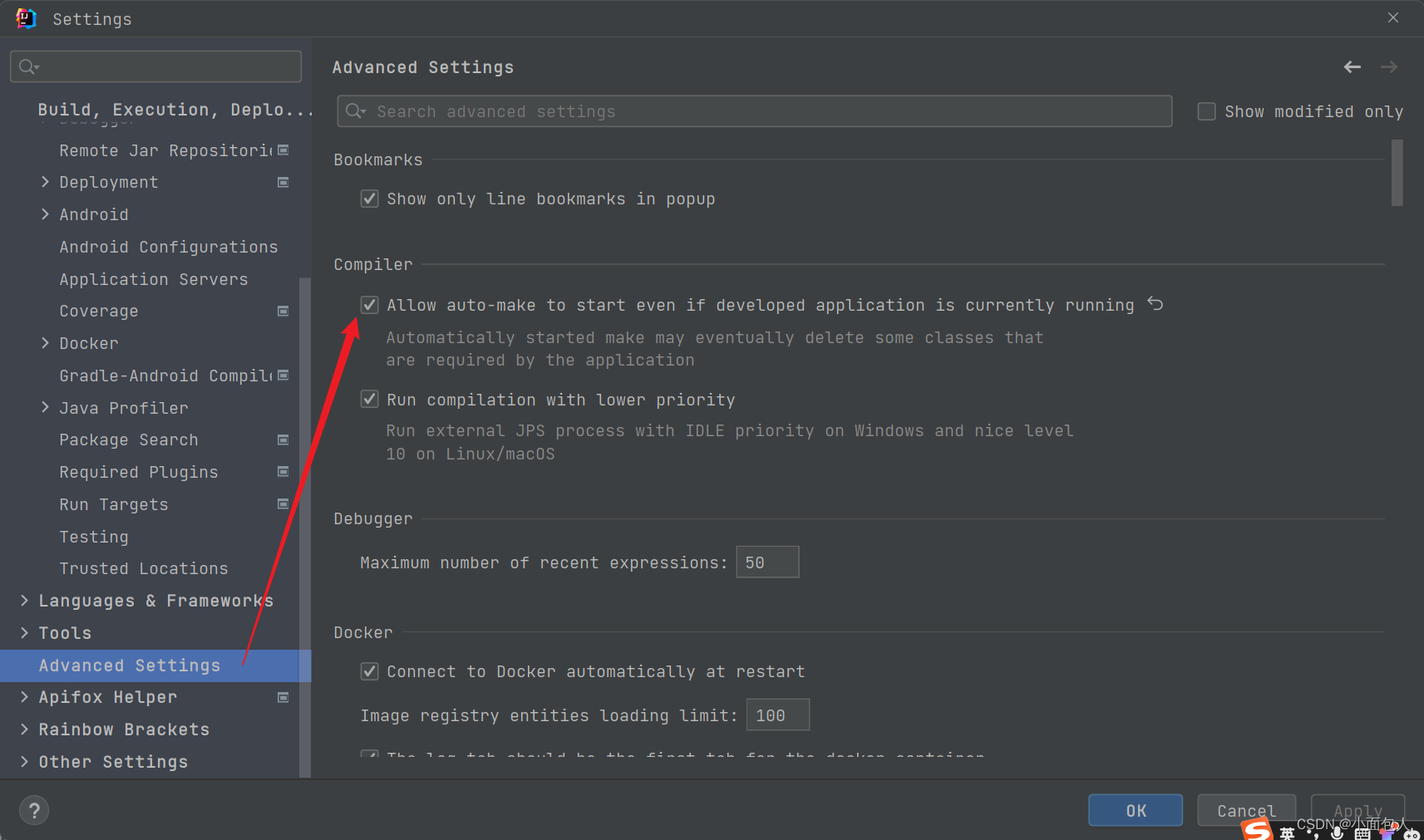This screenshot has height=840, width=1424.
Task: Click the magnifier icon in sidebar search
Action: click(x=28, y=66)
